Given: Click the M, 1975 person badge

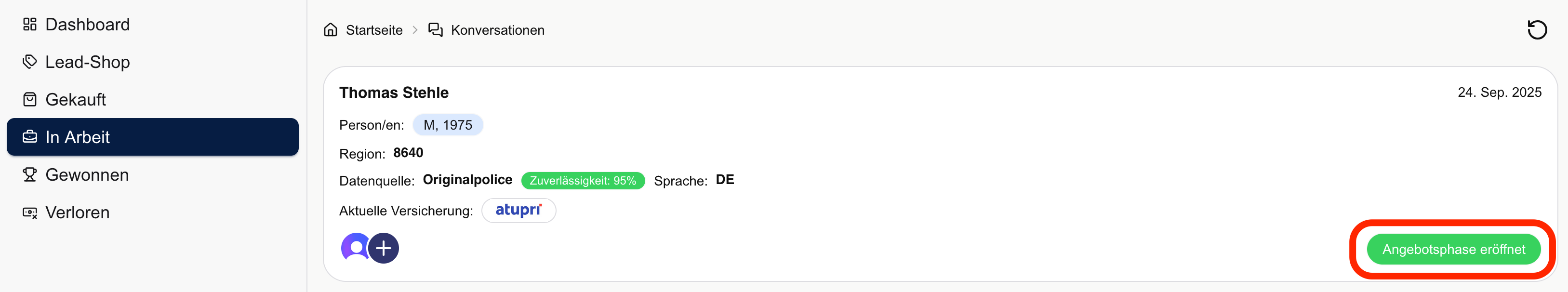Looking at the screenshot, I should 447,125.
